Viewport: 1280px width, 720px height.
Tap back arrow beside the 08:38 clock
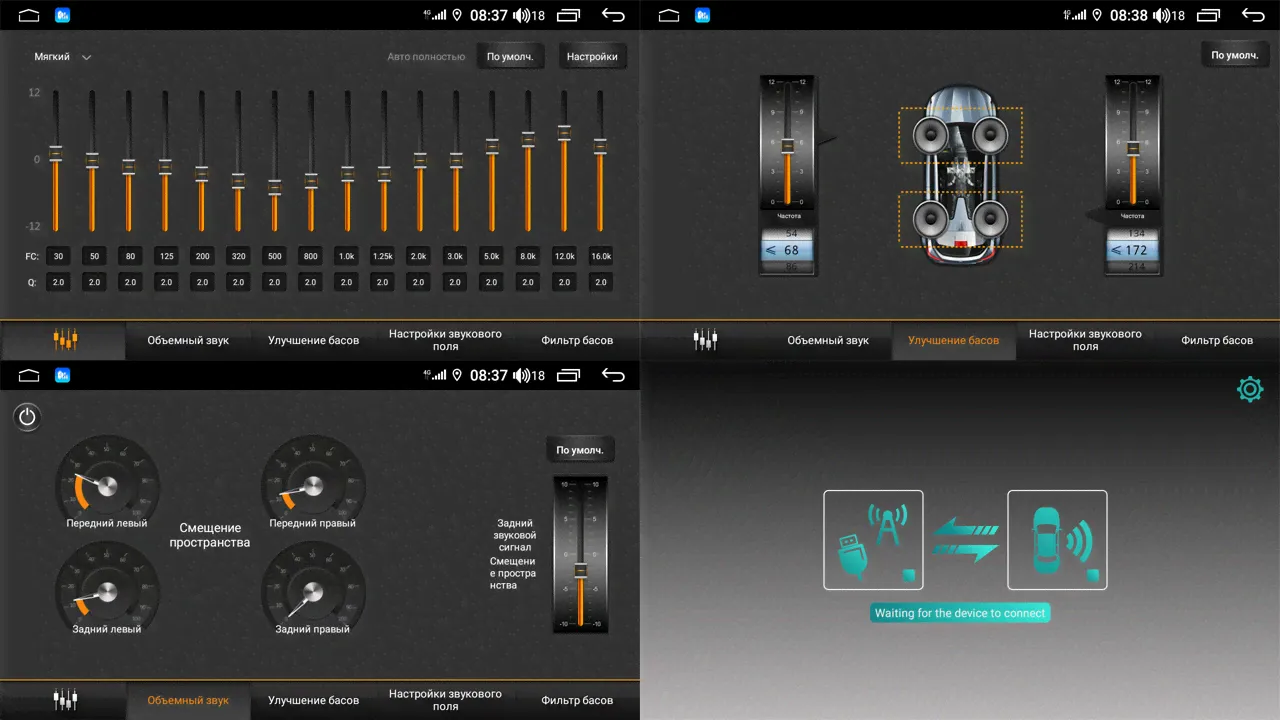point(1253,15)
